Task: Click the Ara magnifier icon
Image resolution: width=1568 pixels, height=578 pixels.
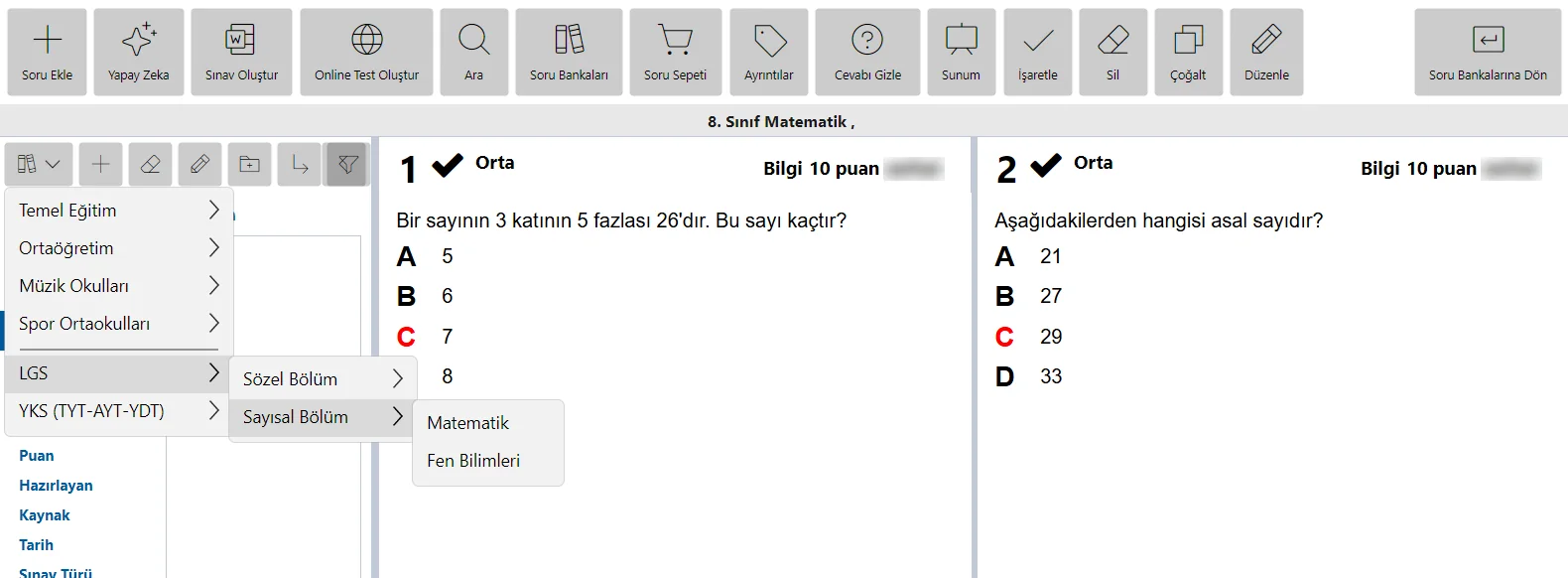Action: pos(474,41)
